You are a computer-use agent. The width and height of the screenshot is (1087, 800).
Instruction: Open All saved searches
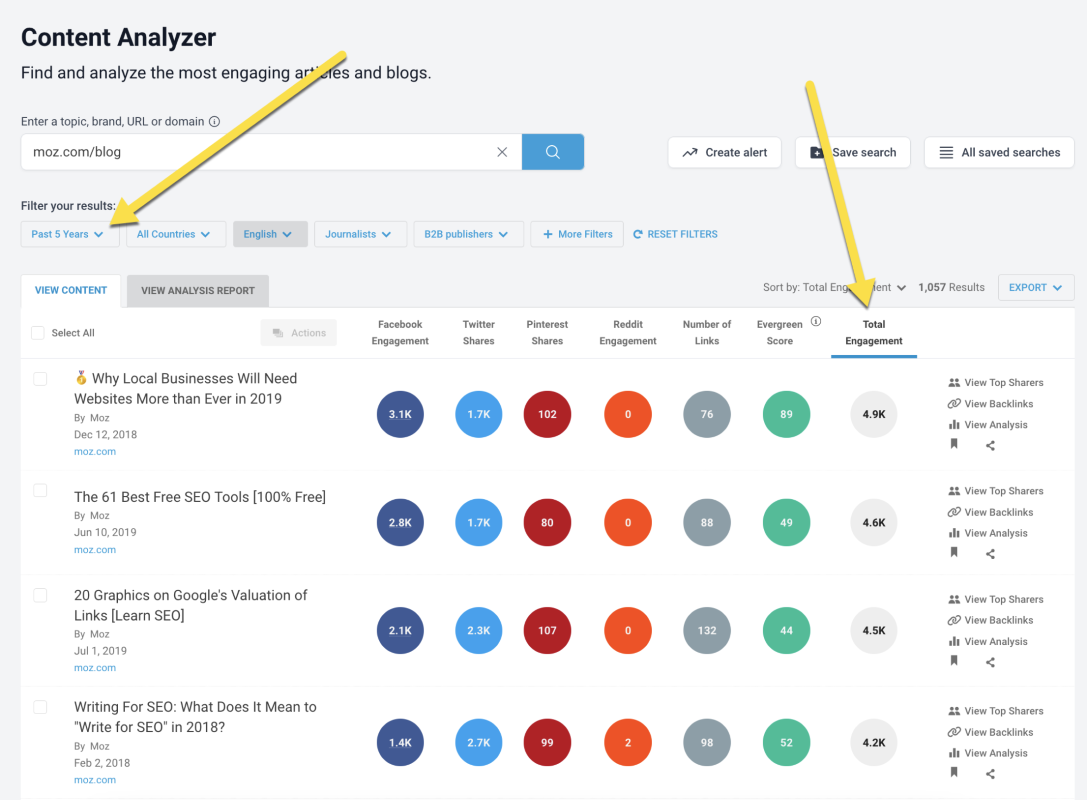click(999, 153)
